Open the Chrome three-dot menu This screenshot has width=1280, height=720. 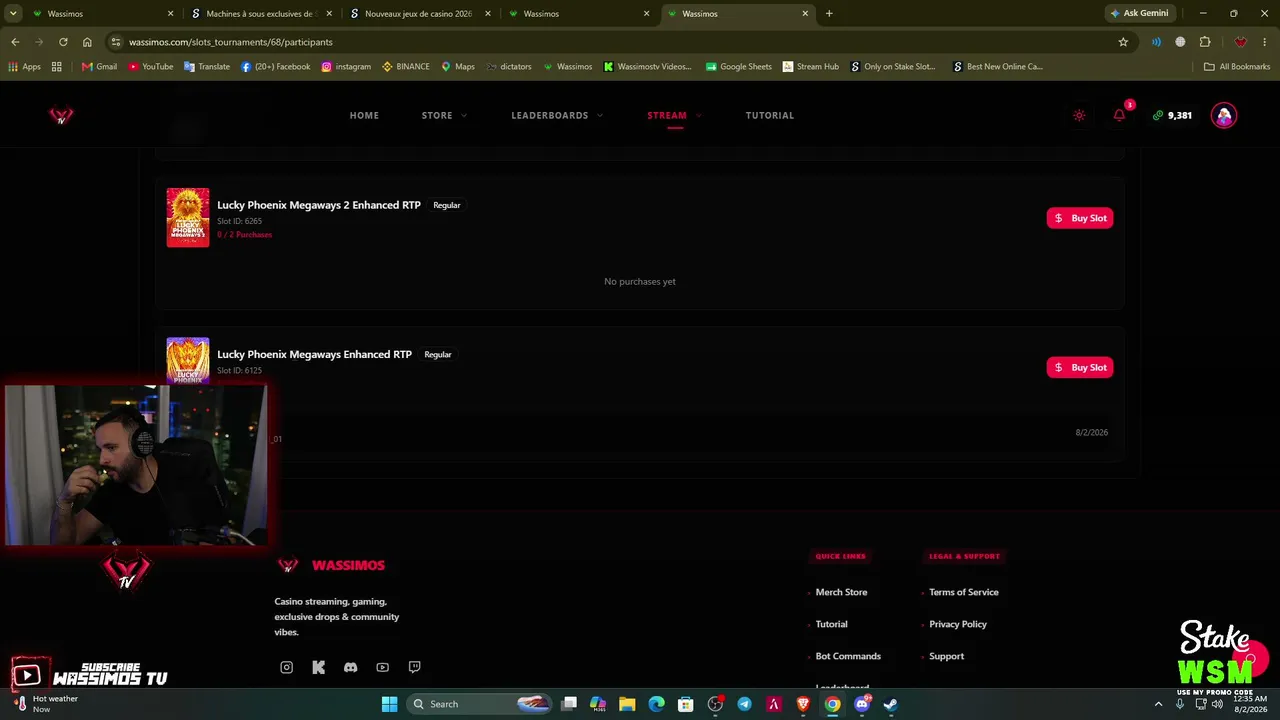pos(1265,42)
